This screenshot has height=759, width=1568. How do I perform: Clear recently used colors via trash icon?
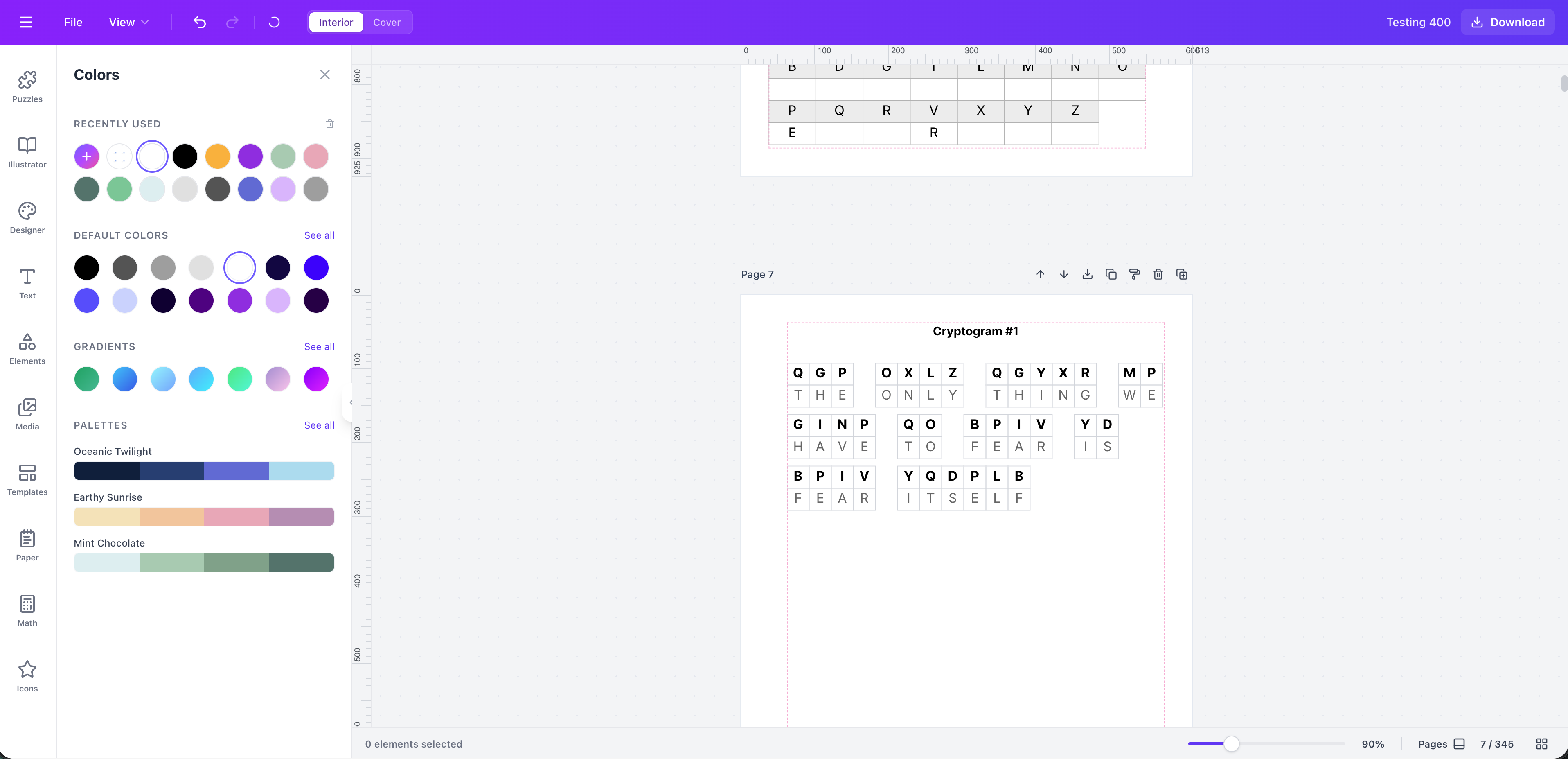click(x=330, y=124)
